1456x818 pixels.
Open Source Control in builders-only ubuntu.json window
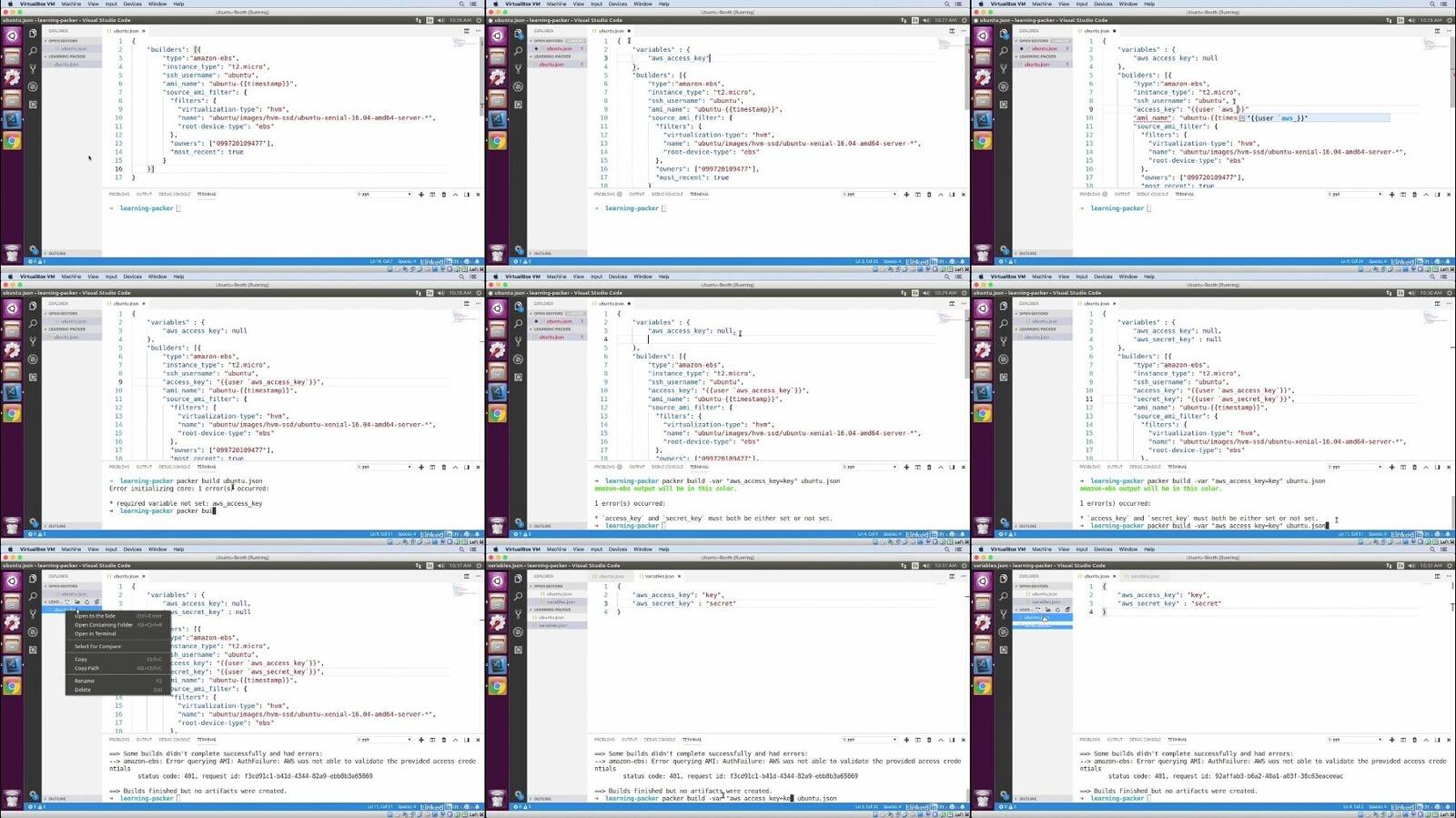coord(33,68)
